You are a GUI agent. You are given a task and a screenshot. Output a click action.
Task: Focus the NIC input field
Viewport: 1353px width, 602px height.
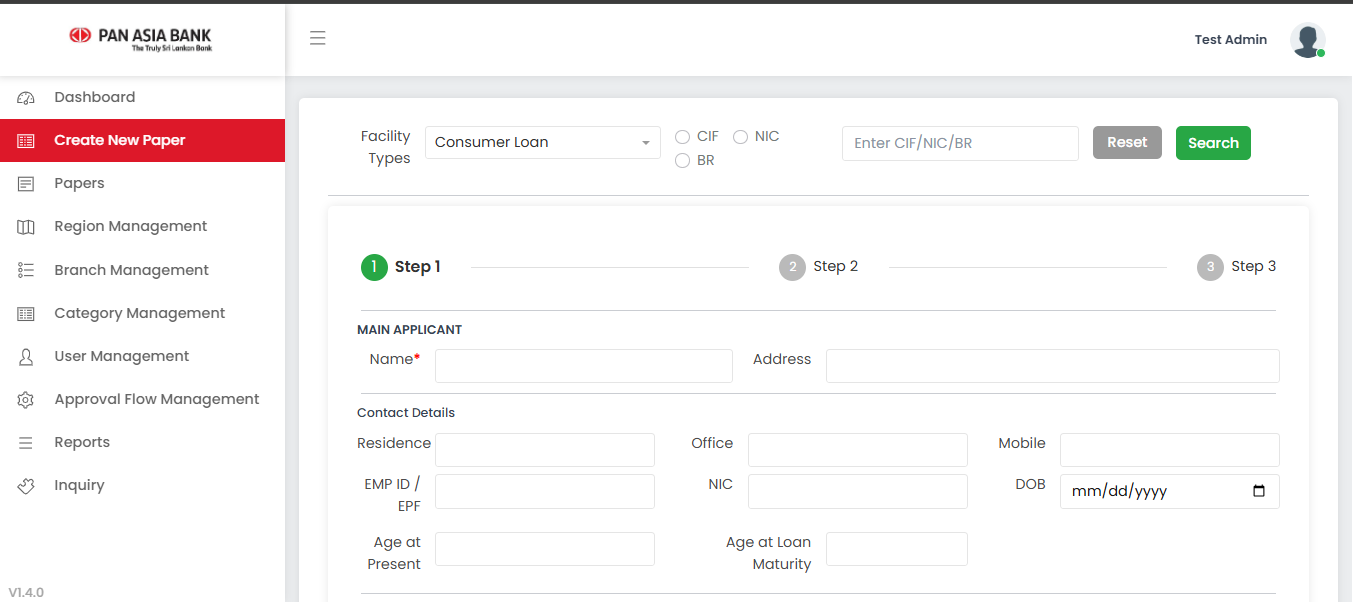[x=858, y=491]
